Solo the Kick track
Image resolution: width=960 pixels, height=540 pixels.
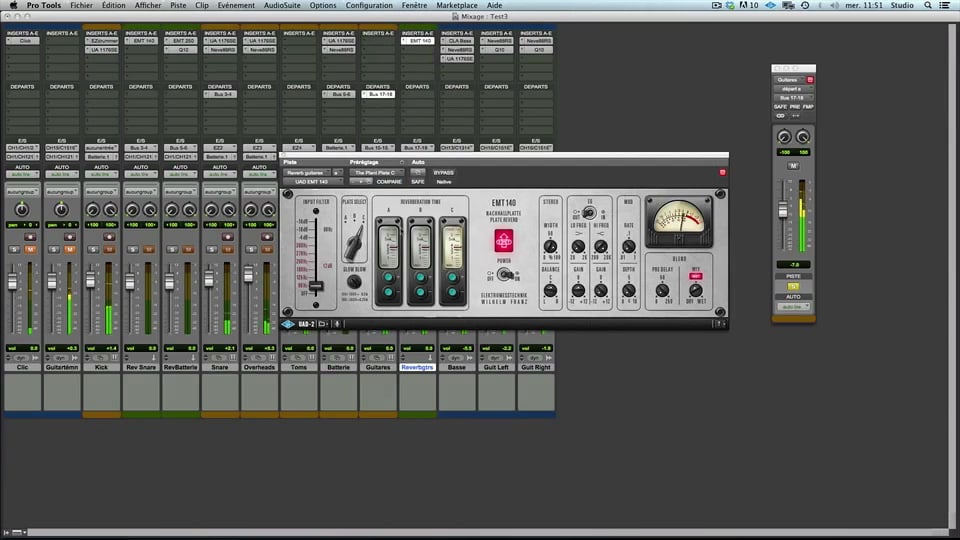coord(94,249)
